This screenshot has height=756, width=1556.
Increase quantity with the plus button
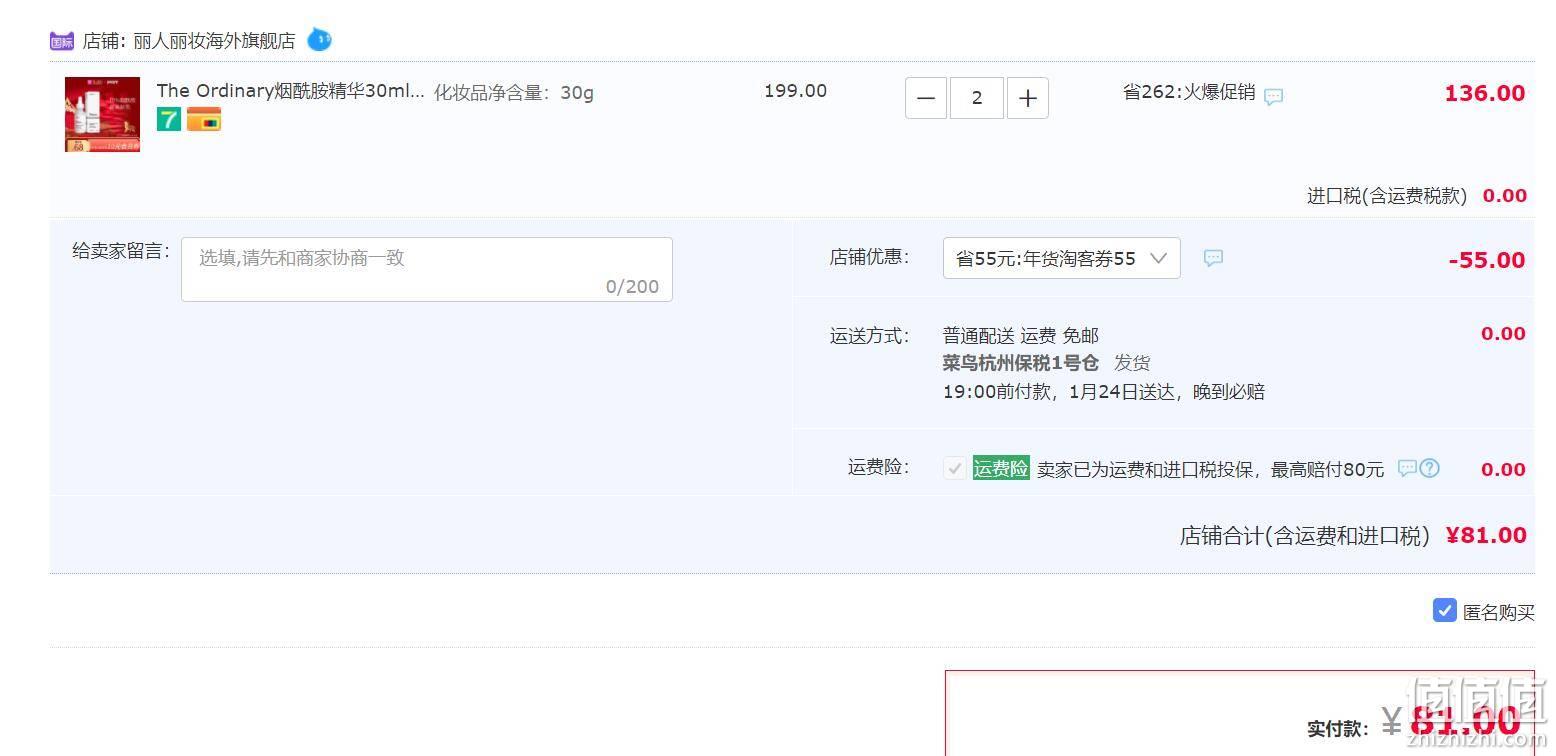1028,98
